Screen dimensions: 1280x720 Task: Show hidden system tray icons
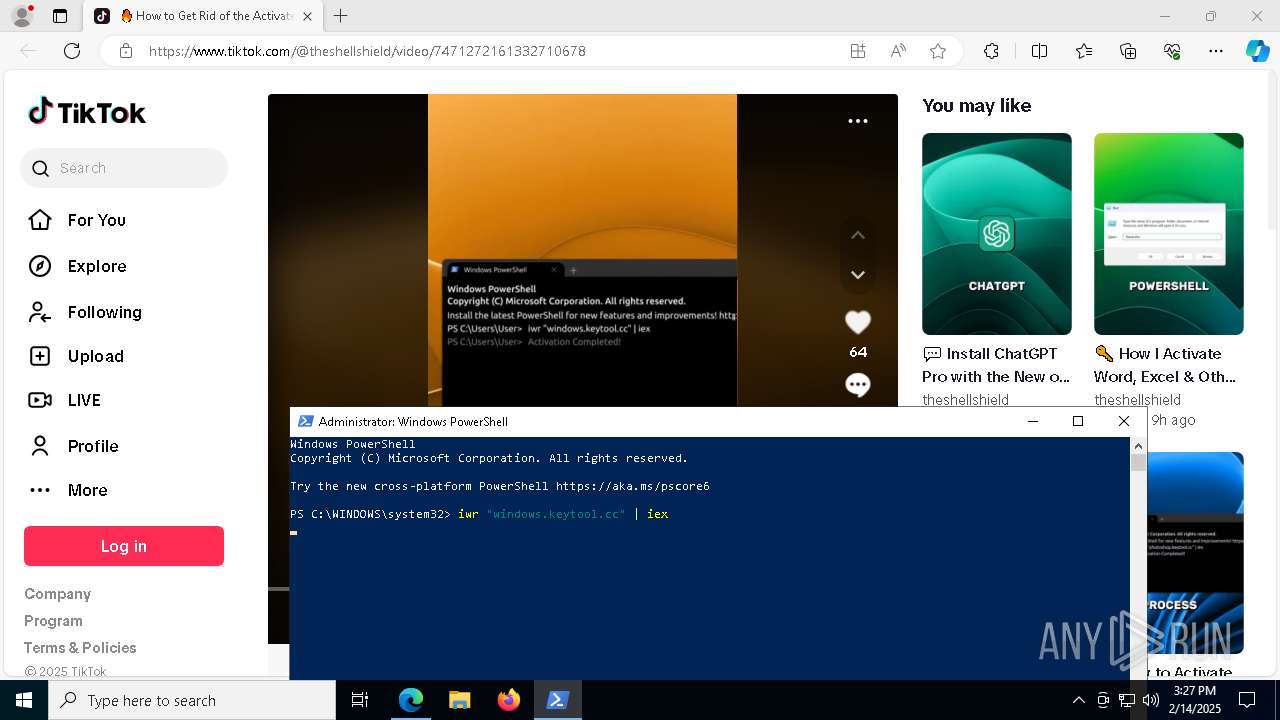[1078, 700]
